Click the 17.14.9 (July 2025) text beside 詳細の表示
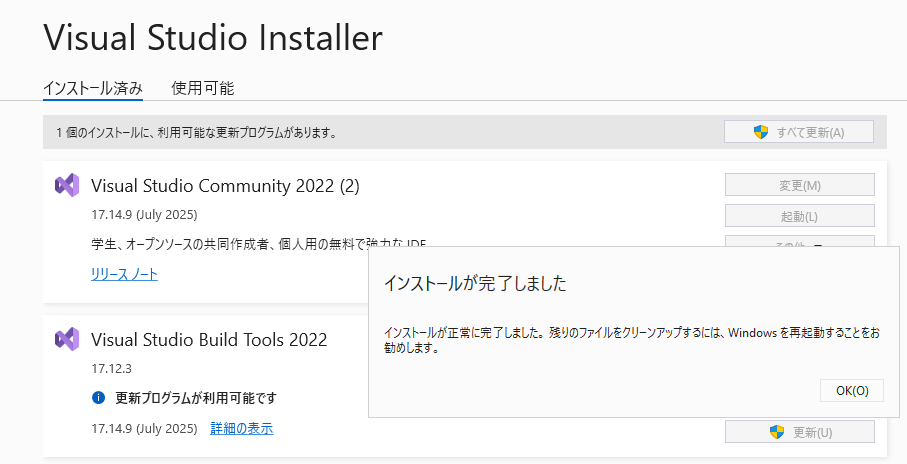907x464 pixels. click(144, 429)
